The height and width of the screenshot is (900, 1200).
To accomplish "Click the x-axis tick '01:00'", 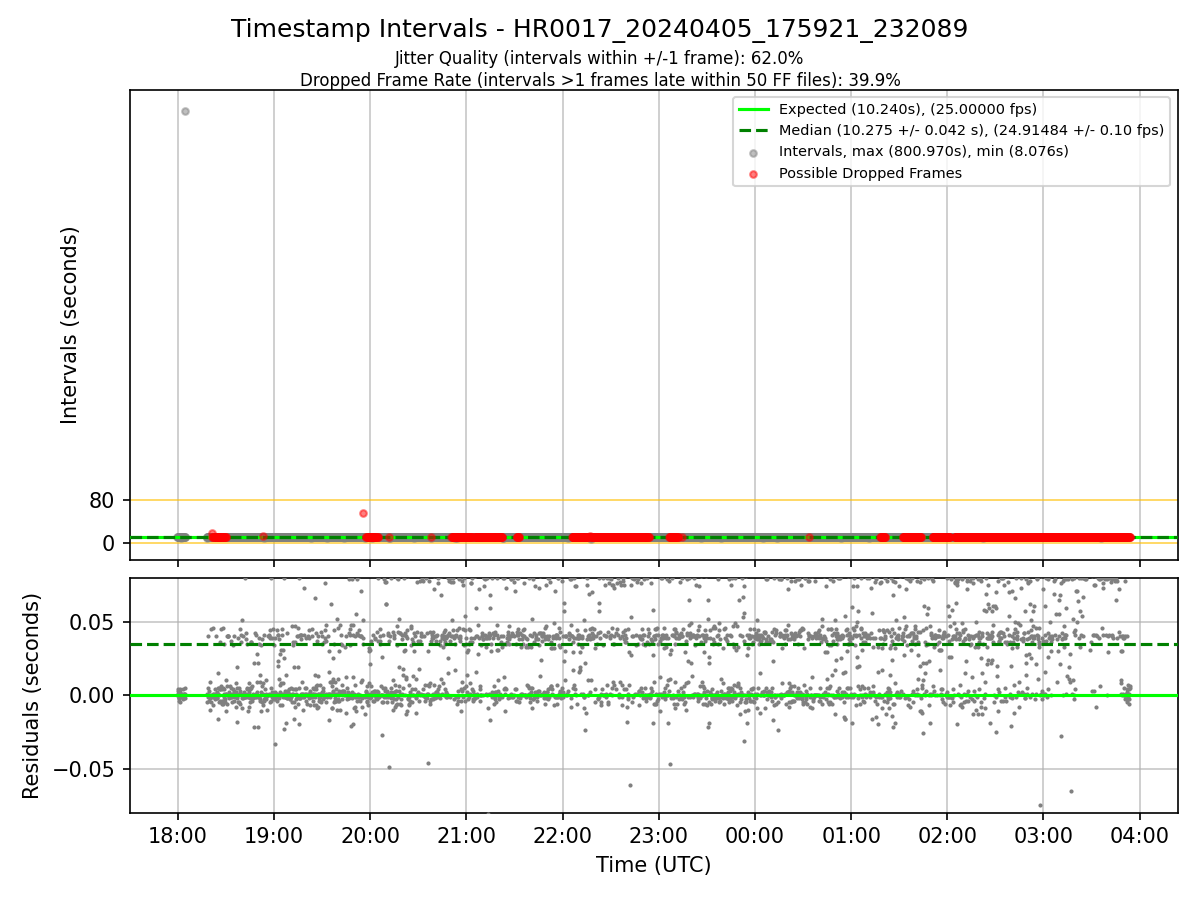I will click(851, 835).
